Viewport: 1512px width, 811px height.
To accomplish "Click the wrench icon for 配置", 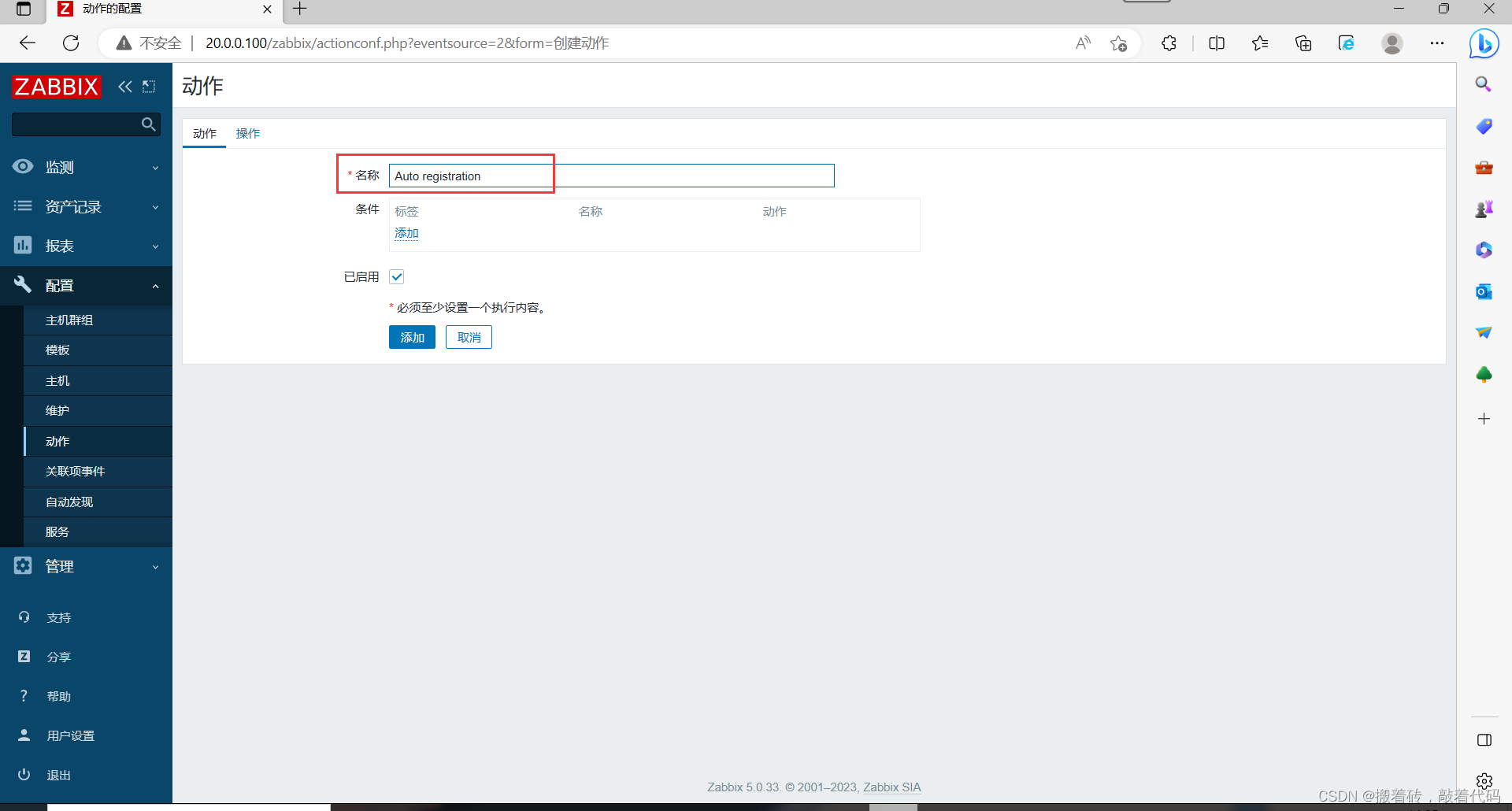I will tap(23, 284).
